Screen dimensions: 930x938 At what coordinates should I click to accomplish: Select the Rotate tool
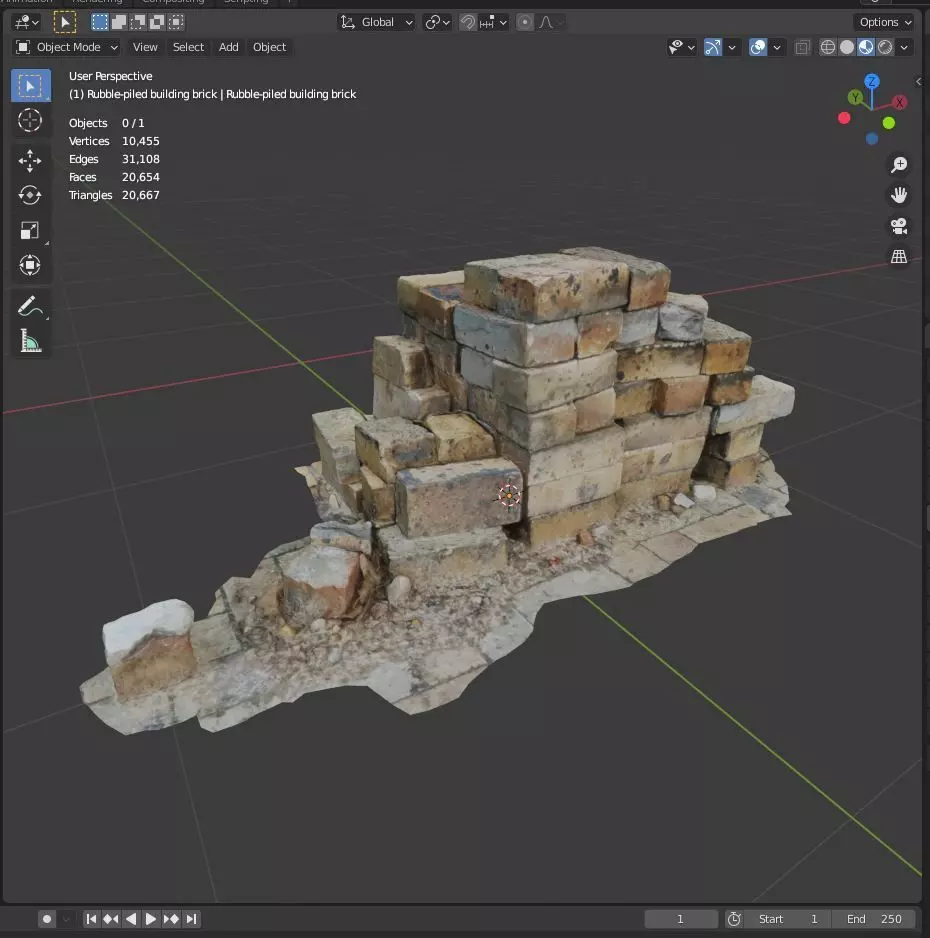tap(30, 195)
